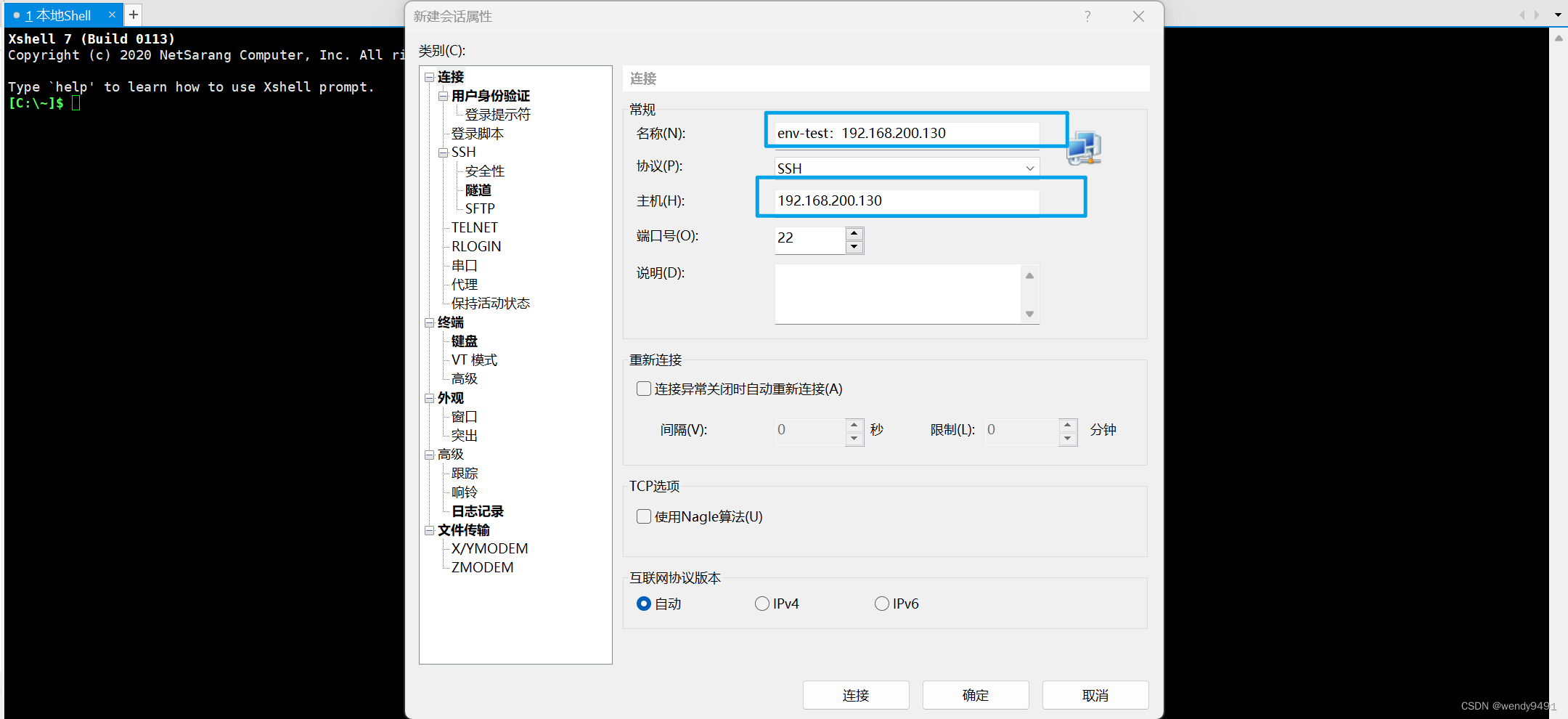Screen dimensions: 1568x719
Task: Click the tab scroll right arrow
Action: (x=1537, y=15)
